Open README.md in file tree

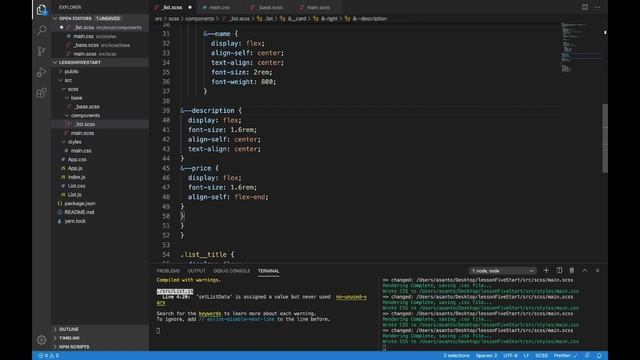[79, 212]
